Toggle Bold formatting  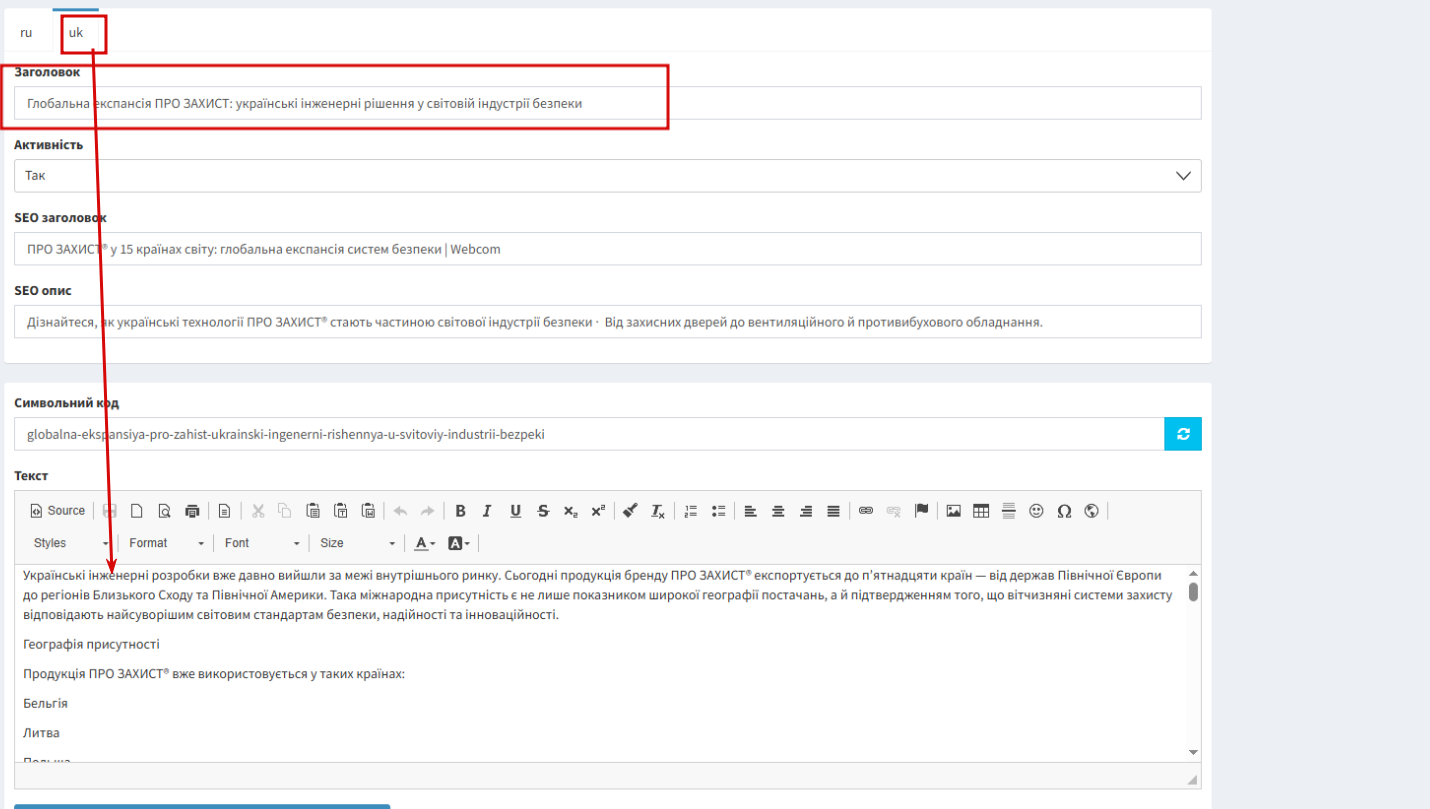click(x=460, y=511)
